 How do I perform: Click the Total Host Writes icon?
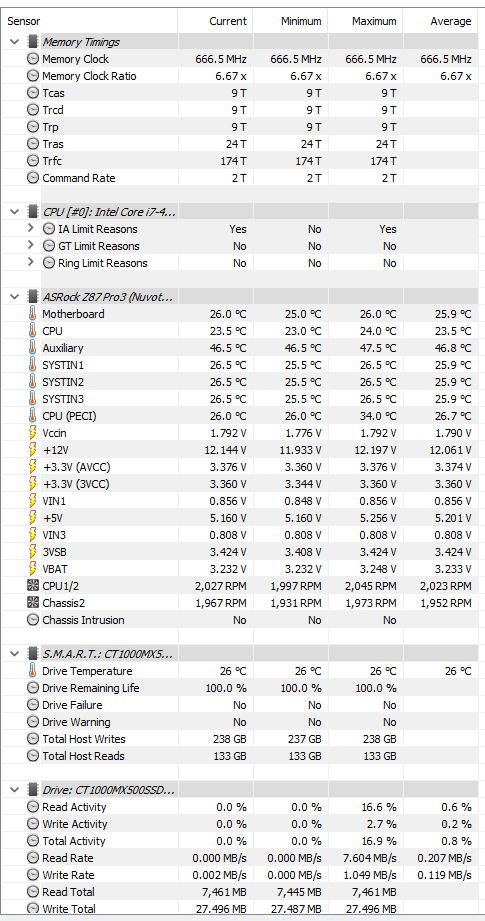click(33, 739)
